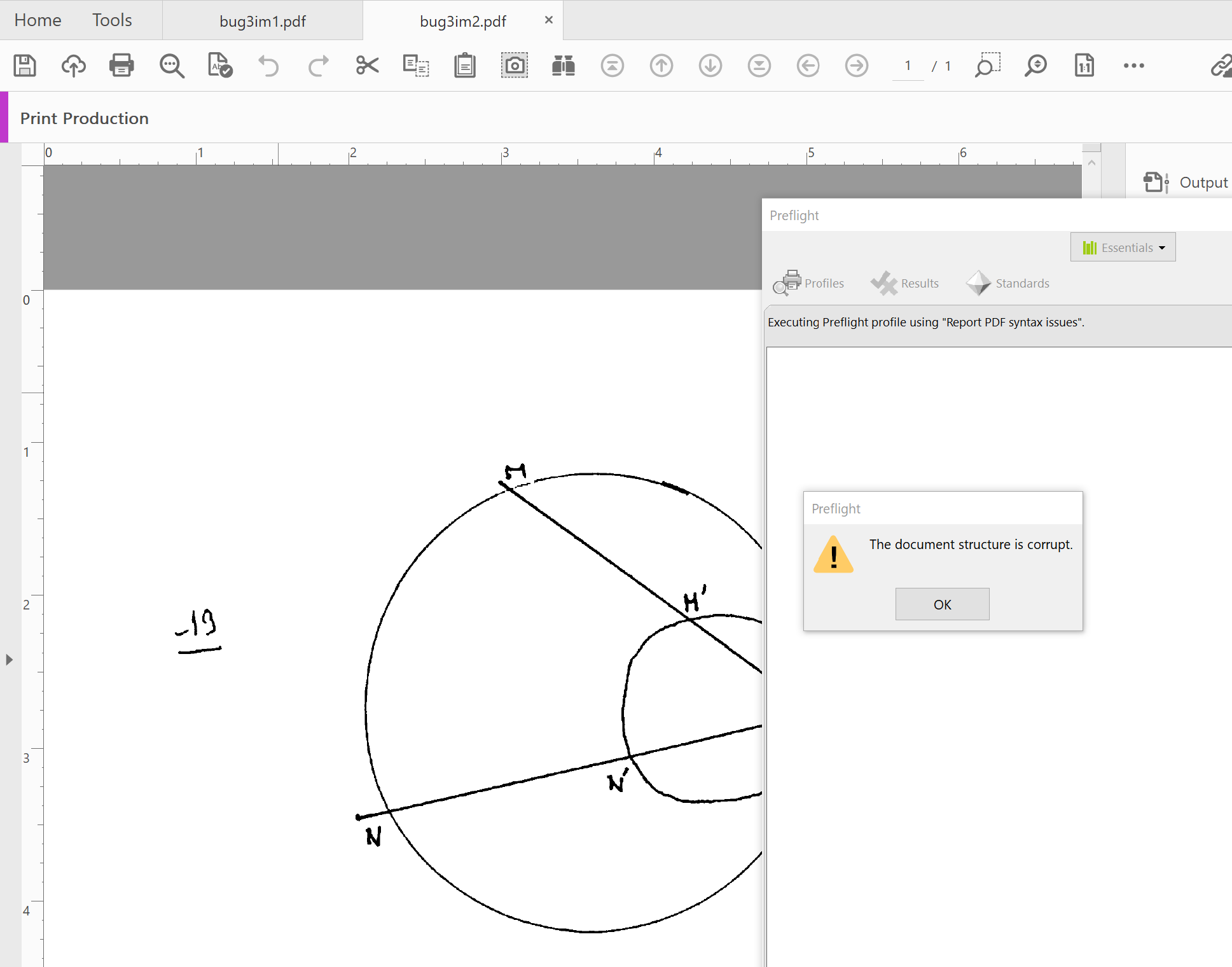Viewport: 1232px width, 967px height.
Task: Click the Paste clipboard icon
Action: click(x=465, y=66)
